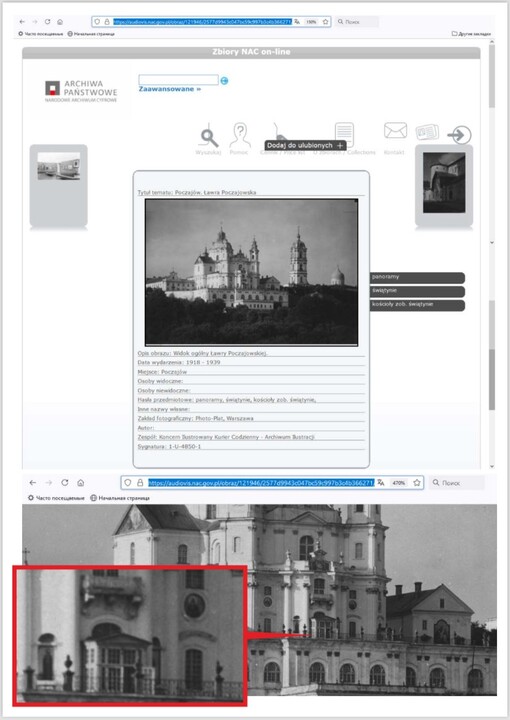Click the login arrow circle icon
510x720 pixels.
tap(460, 135)
